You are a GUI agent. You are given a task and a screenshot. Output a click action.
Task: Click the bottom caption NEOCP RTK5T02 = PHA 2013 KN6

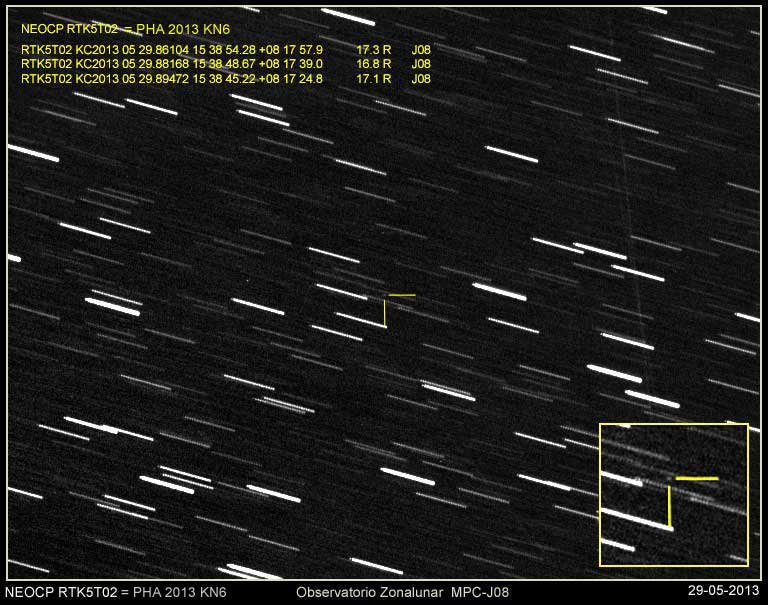[x=115, y=593]
